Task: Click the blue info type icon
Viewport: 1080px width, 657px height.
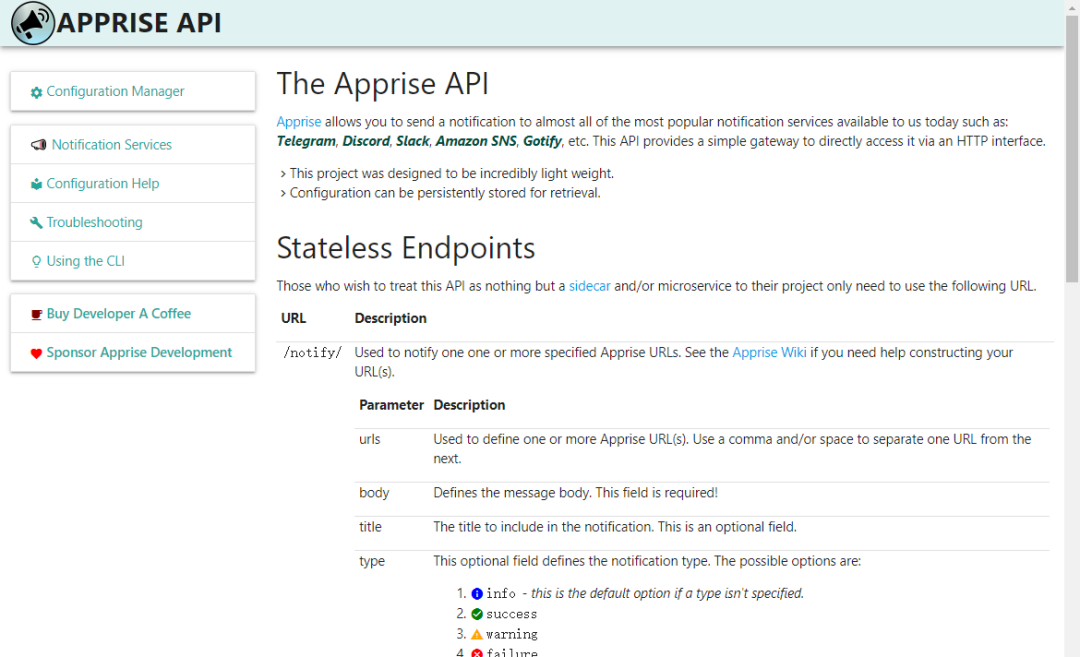Action: (477, 594)
